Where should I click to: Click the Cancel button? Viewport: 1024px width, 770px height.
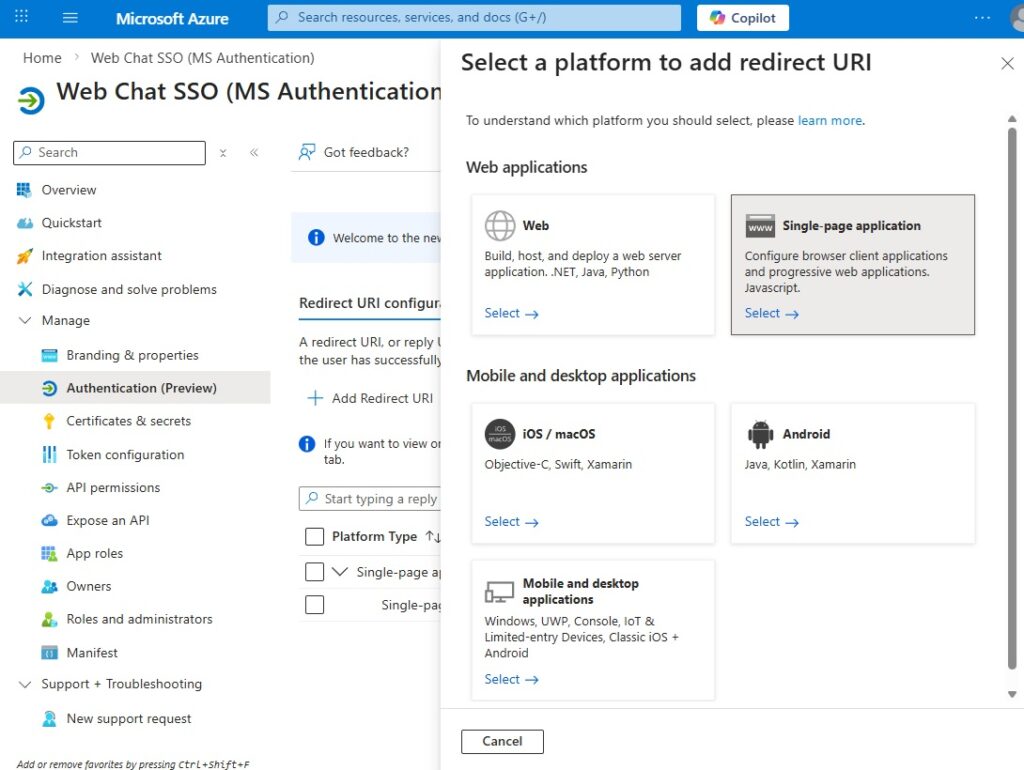tap(502, 741)
